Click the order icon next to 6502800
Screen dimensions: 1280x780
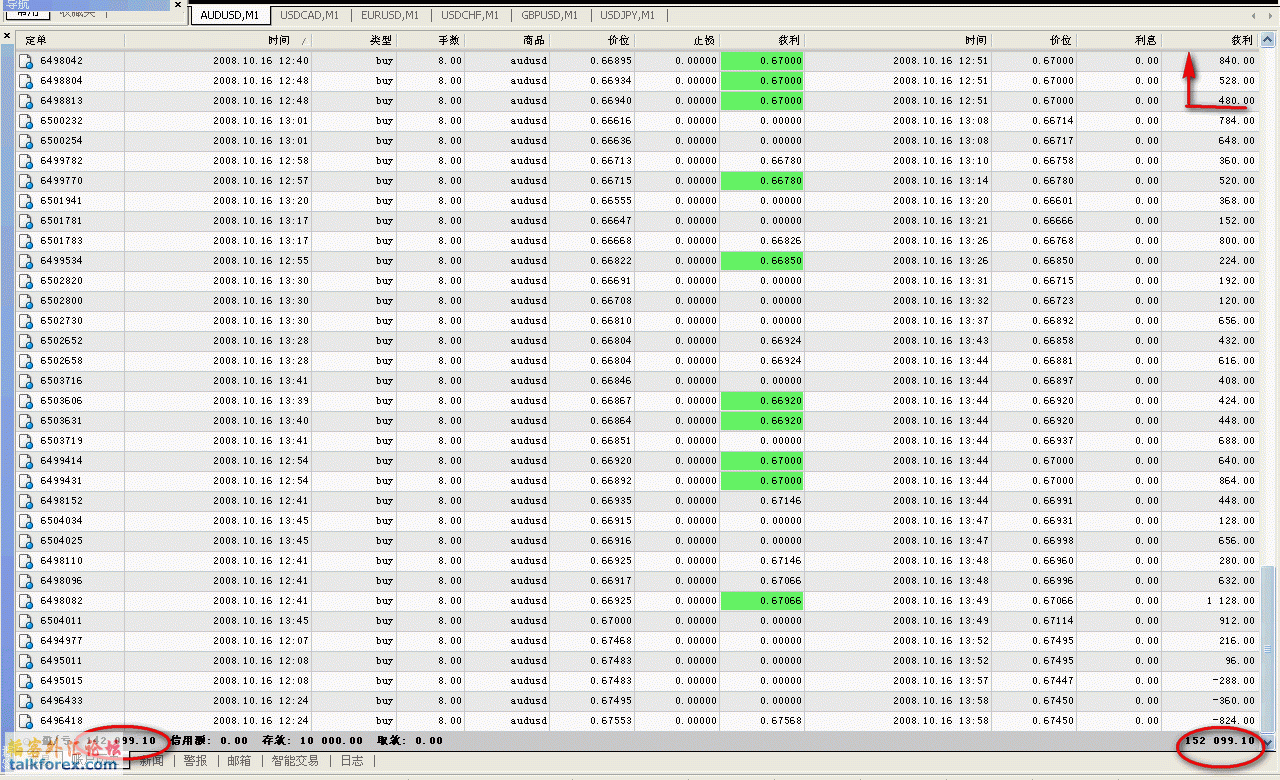[27, 301]
